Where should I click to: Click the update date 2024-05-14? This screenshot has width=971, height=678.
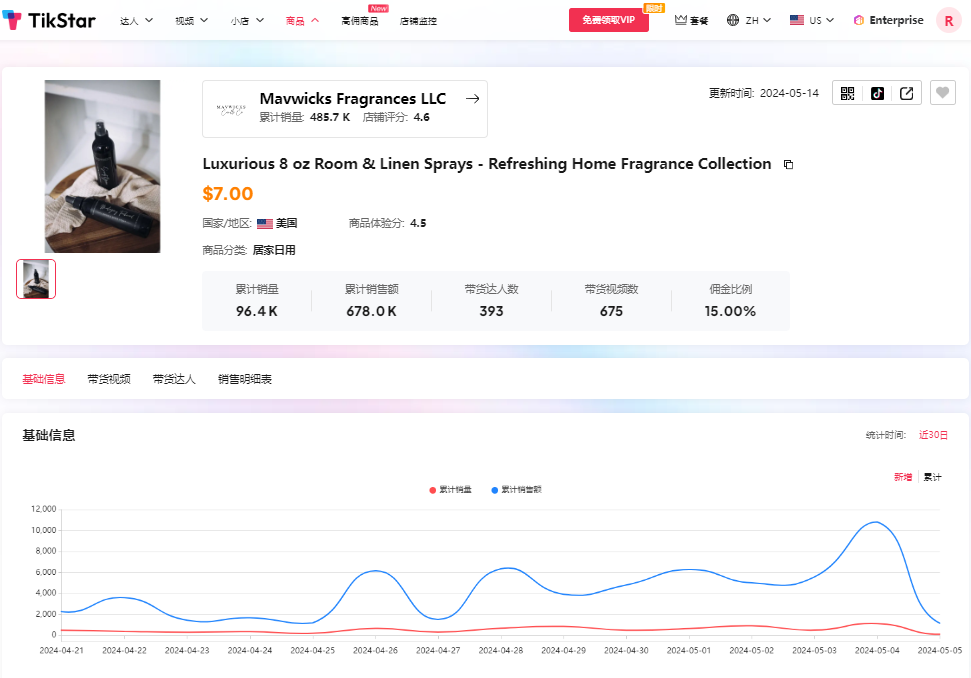(789, 93)
